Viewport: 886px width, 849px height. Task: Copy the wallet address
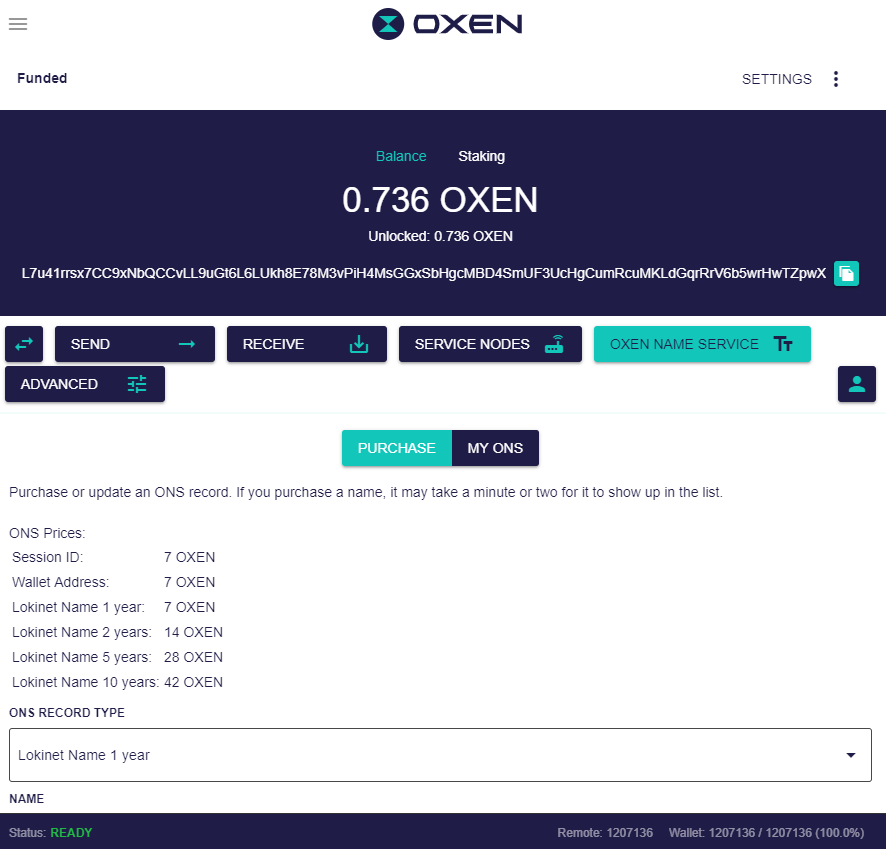(846, 273)
